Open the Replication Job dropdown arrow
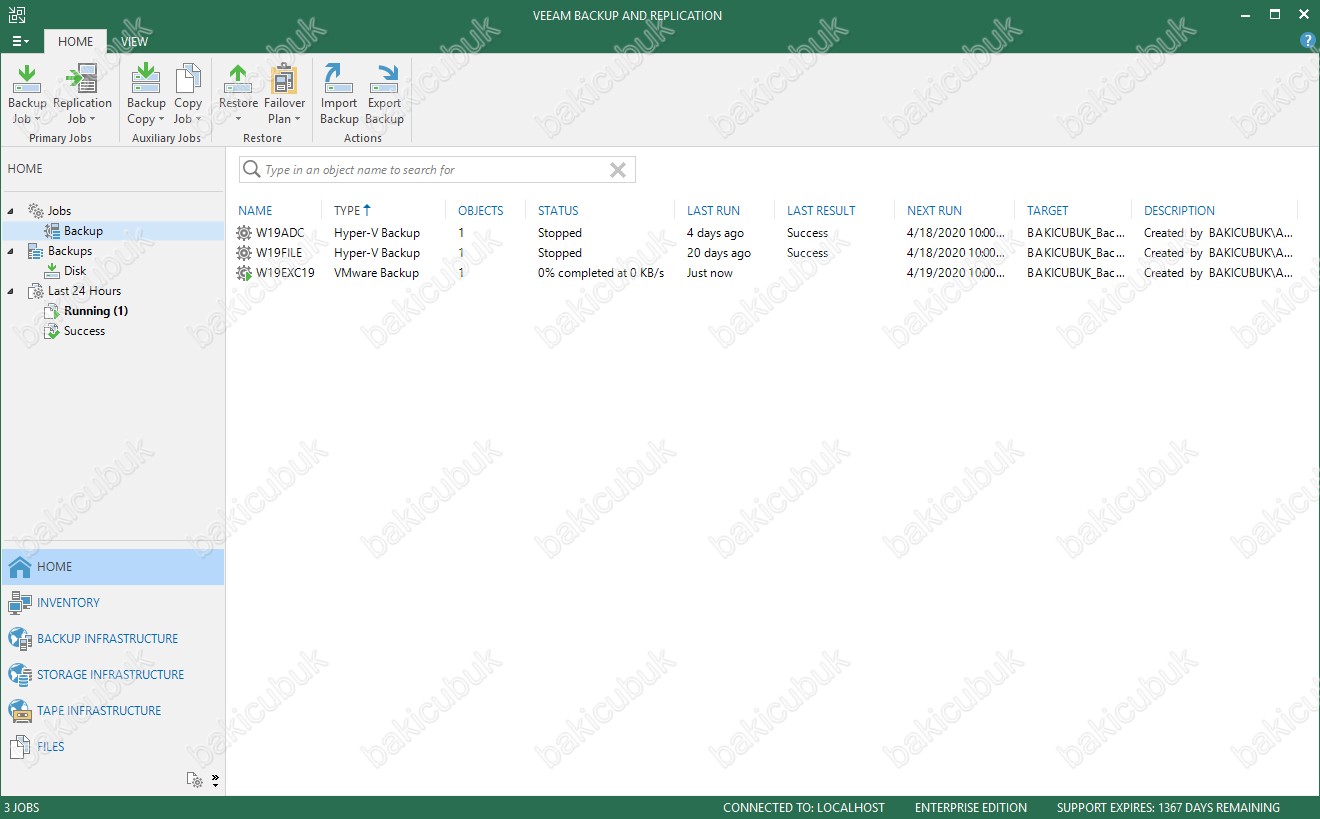 [x=94, y=120]
